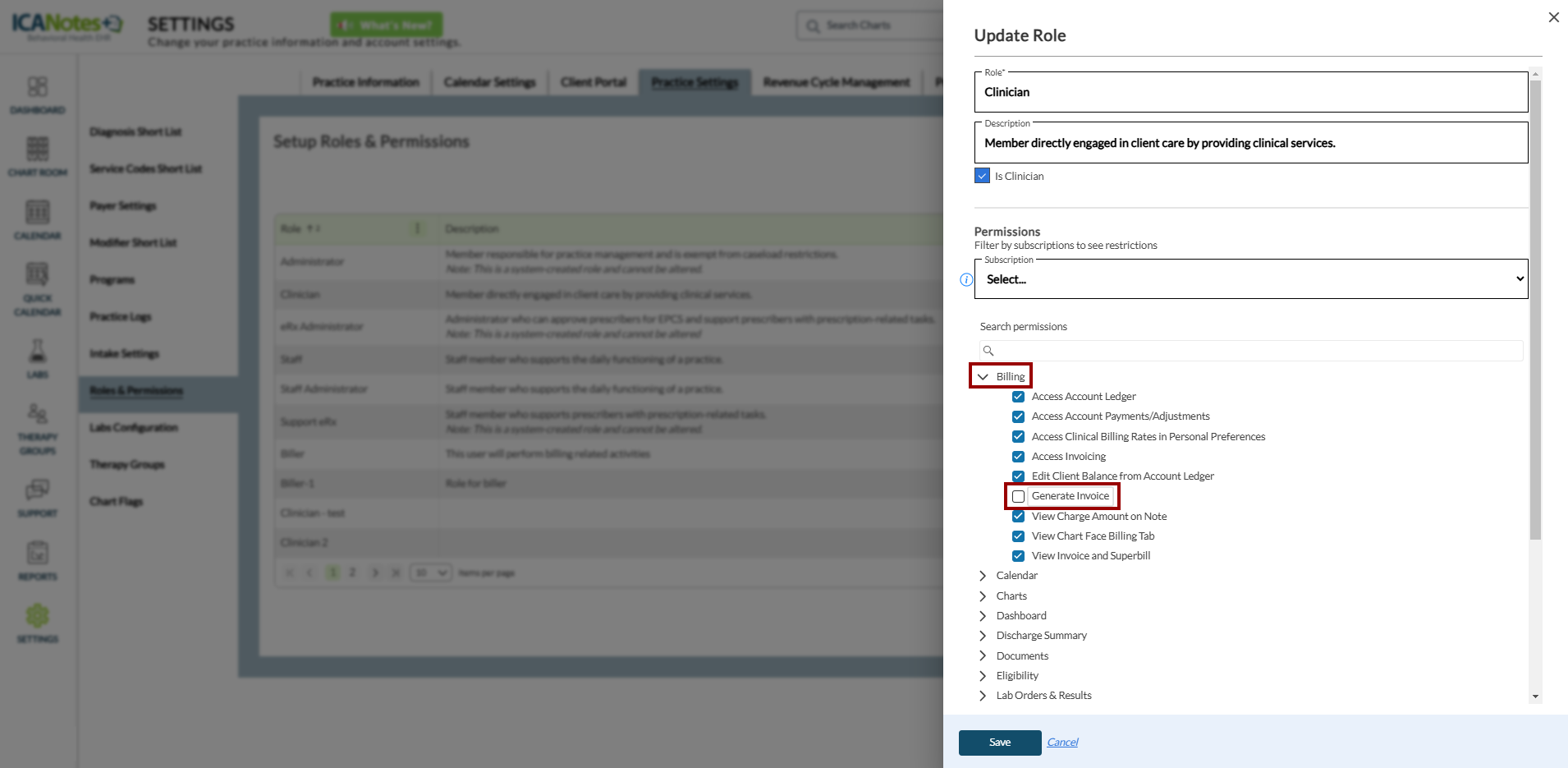Close the Update Role panel
1568x768 pixels.
(x=1553, y=17)
